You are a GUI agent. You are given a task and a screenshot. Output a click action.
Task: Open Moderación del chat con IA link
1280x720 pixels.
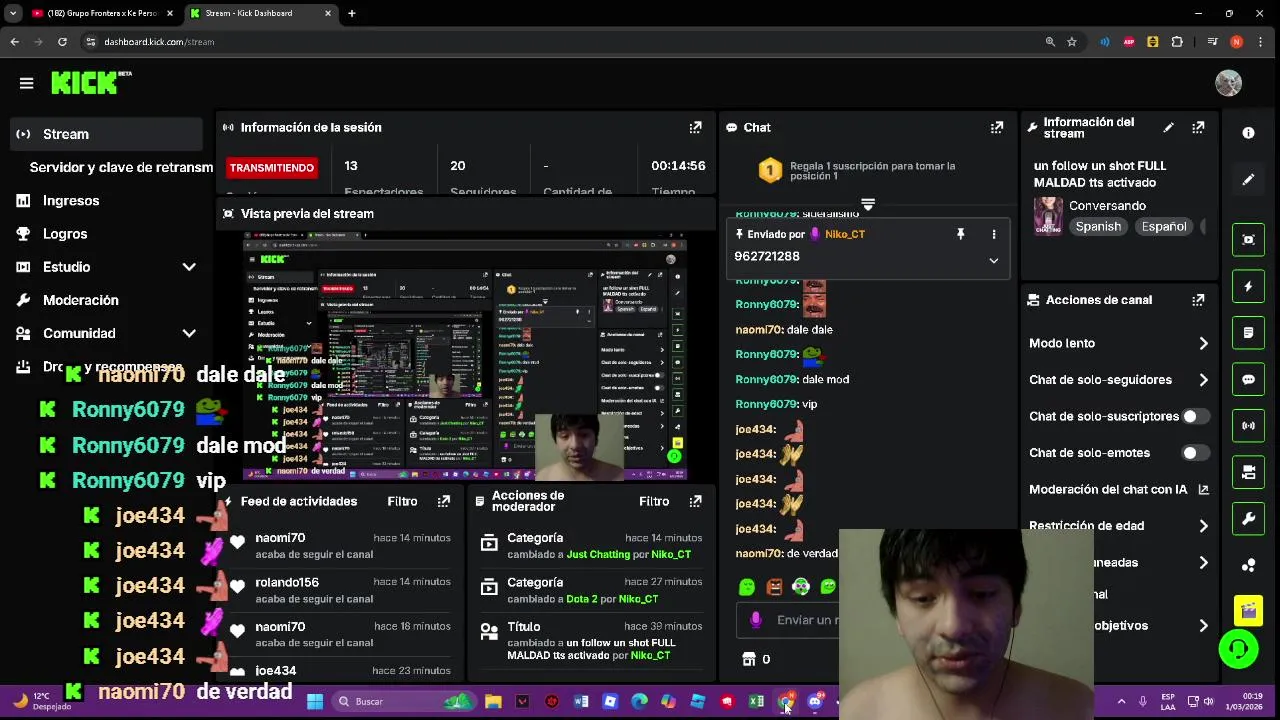point(1119,489)
